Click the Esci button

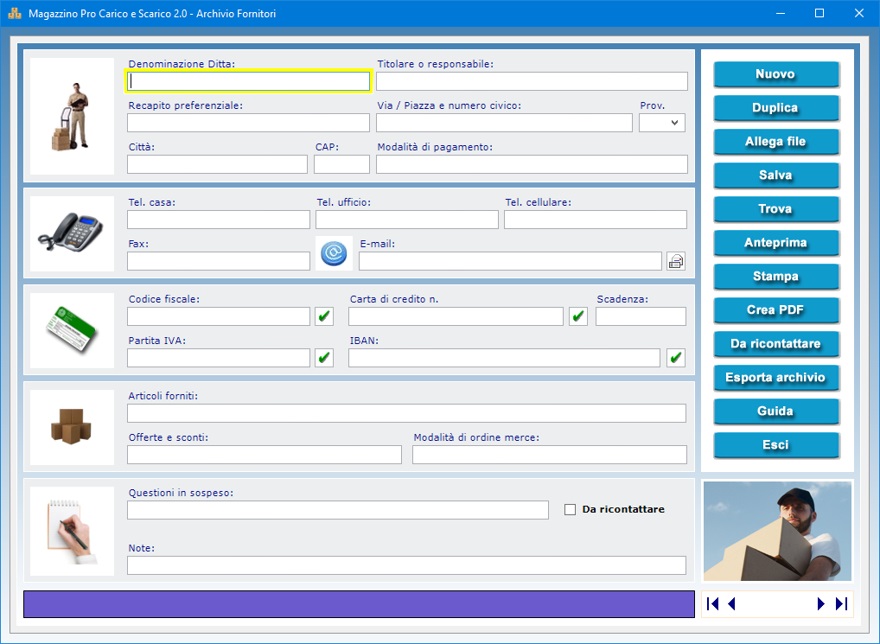[x=776, y=445]
